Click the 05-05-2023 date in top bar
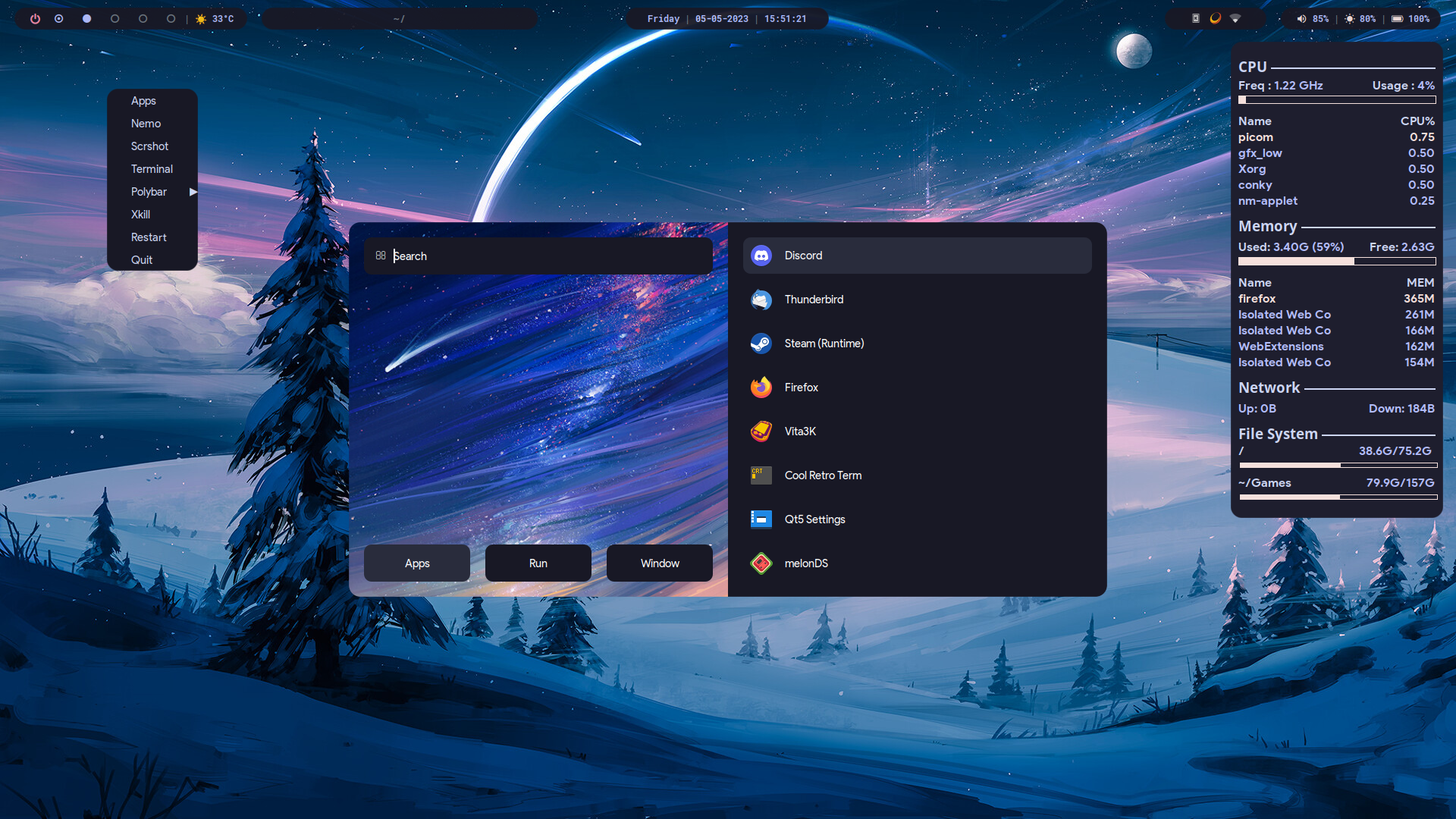Screen dimensions: 1456x819 click(722, 19)
